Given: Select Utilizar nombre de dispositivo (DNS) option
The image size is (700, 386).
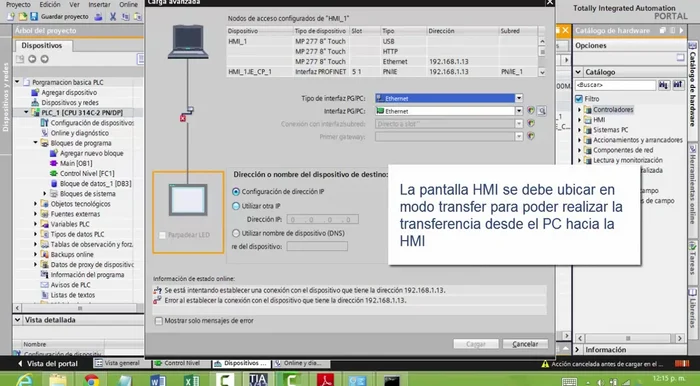Looking at the screenshot, I should click(x=236, y=233).
